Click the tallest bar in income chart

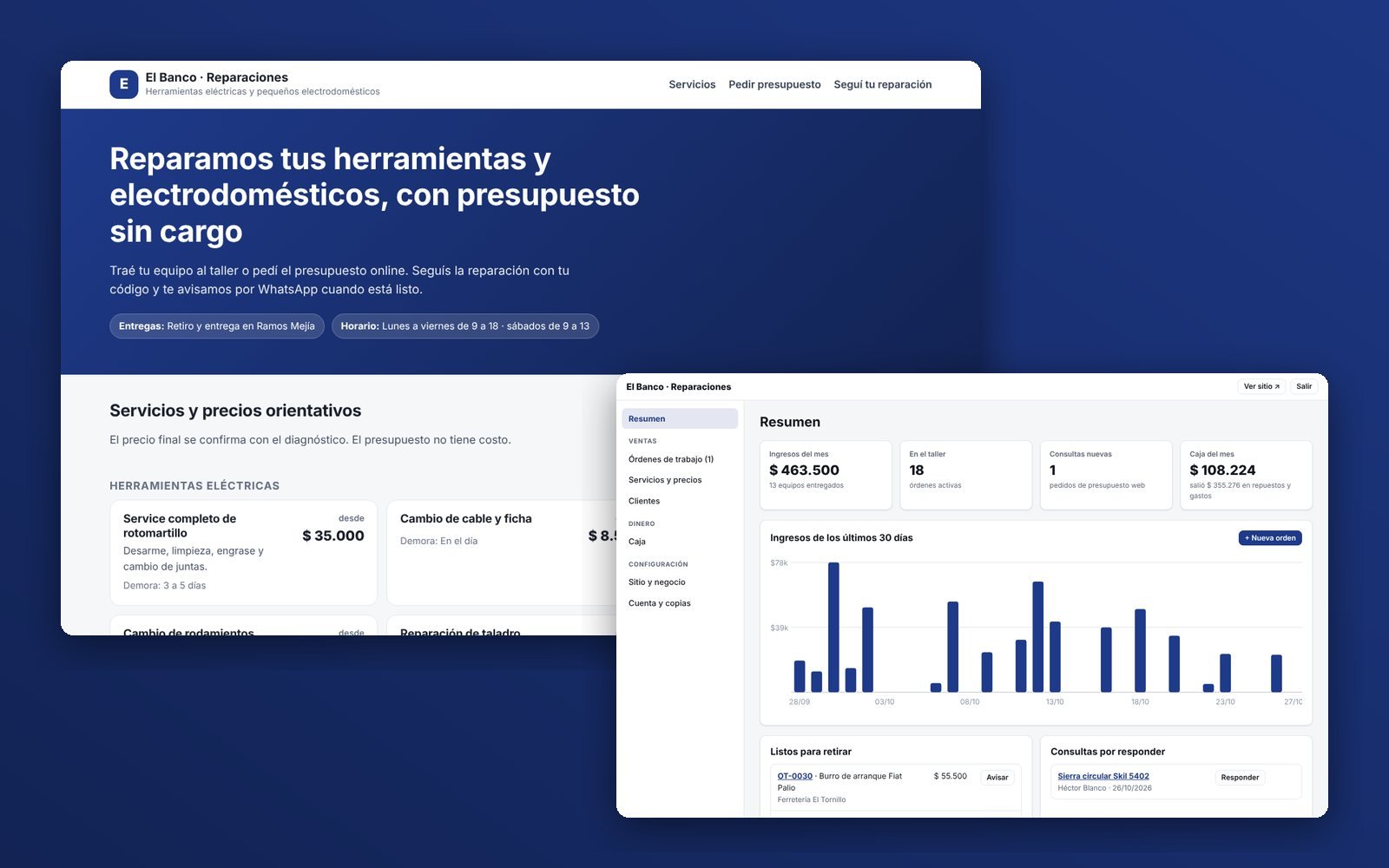[x=833, y=627]
